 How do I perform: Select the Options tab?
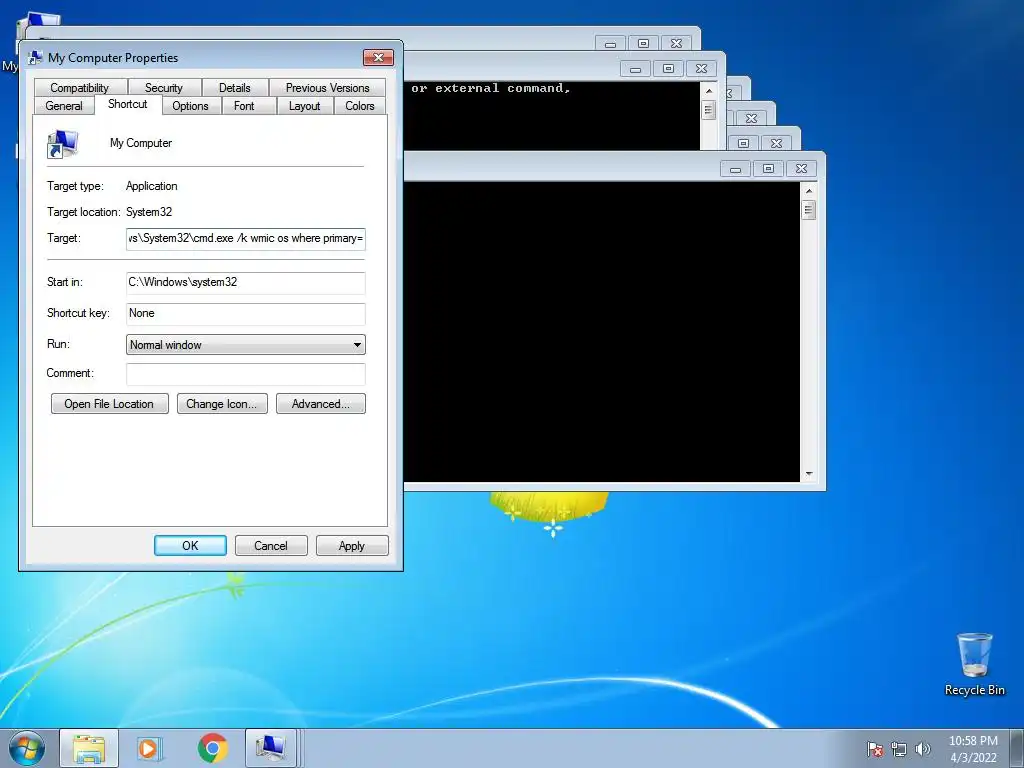[191, 106]
